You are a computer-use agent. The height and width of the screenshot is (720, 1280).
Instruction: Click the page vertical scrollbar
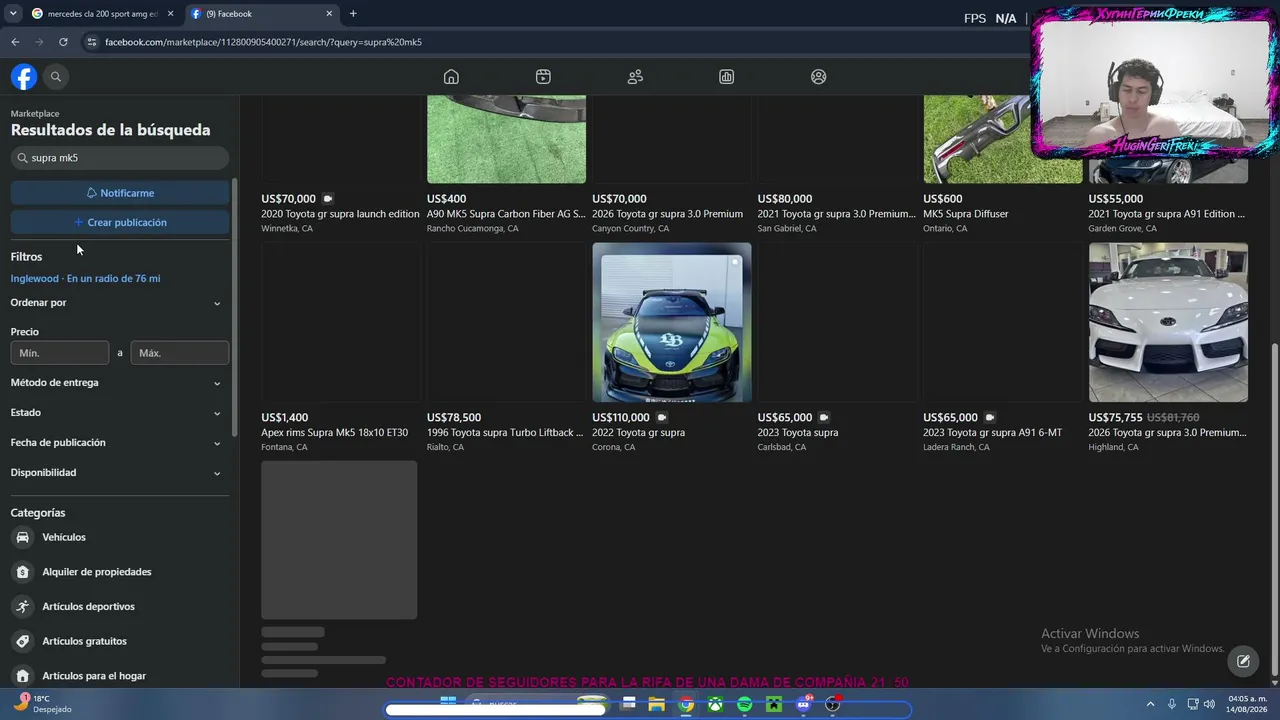[1274, 508]
